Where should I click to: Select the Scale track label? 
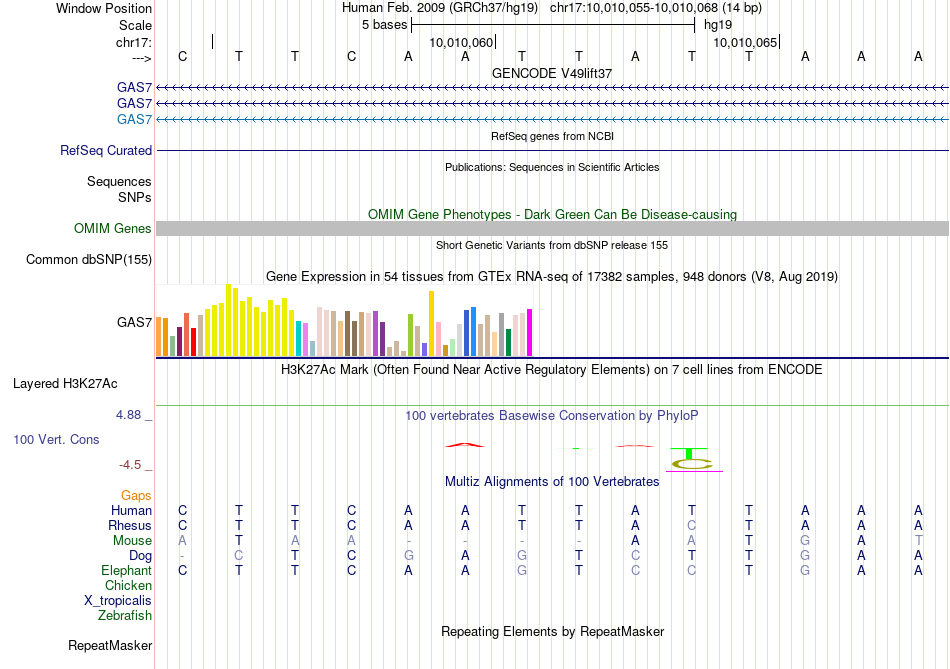pos(135,25)
